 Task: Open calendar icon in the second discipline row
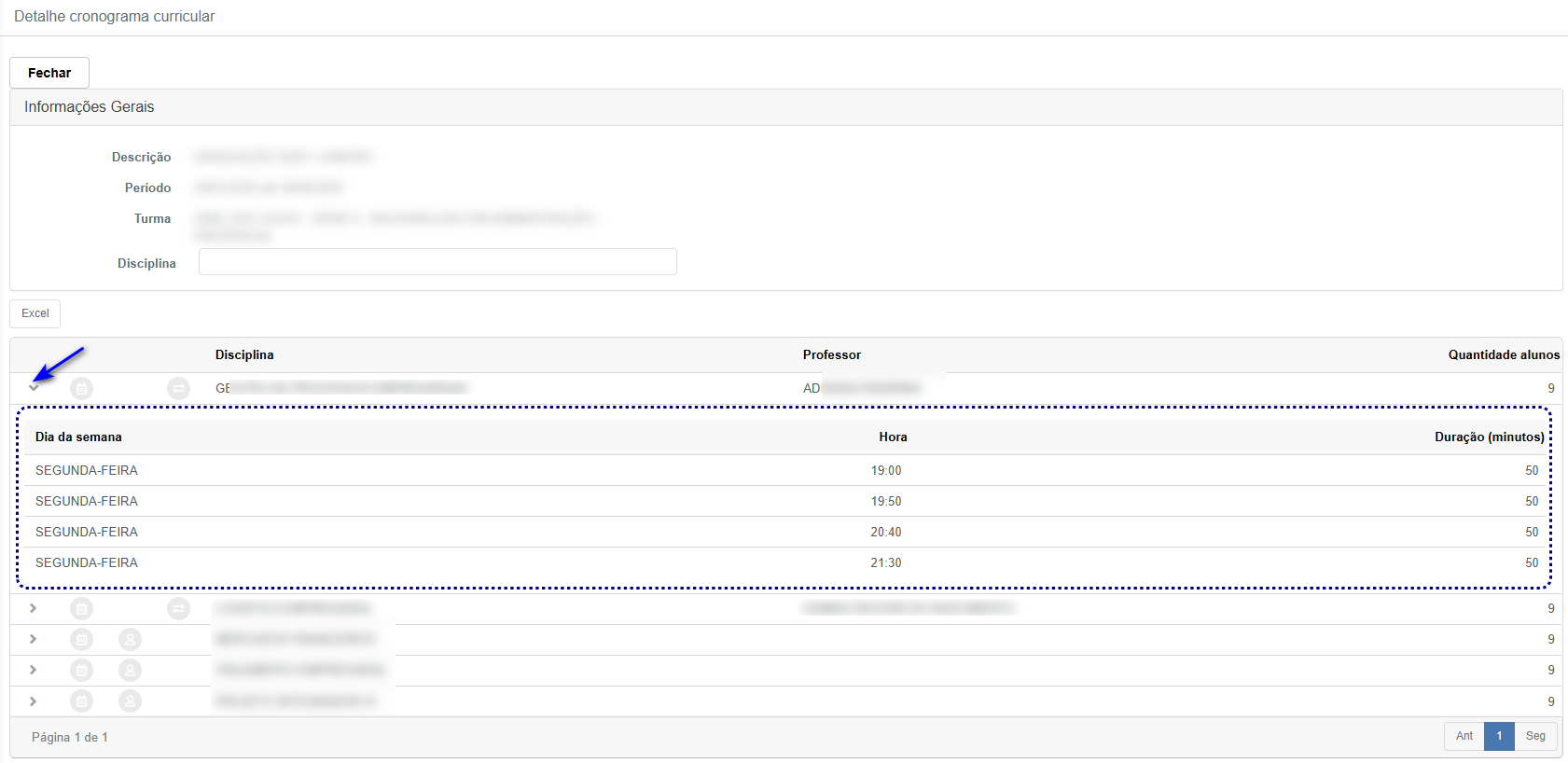pyautogui.click(x=82, y=609)
